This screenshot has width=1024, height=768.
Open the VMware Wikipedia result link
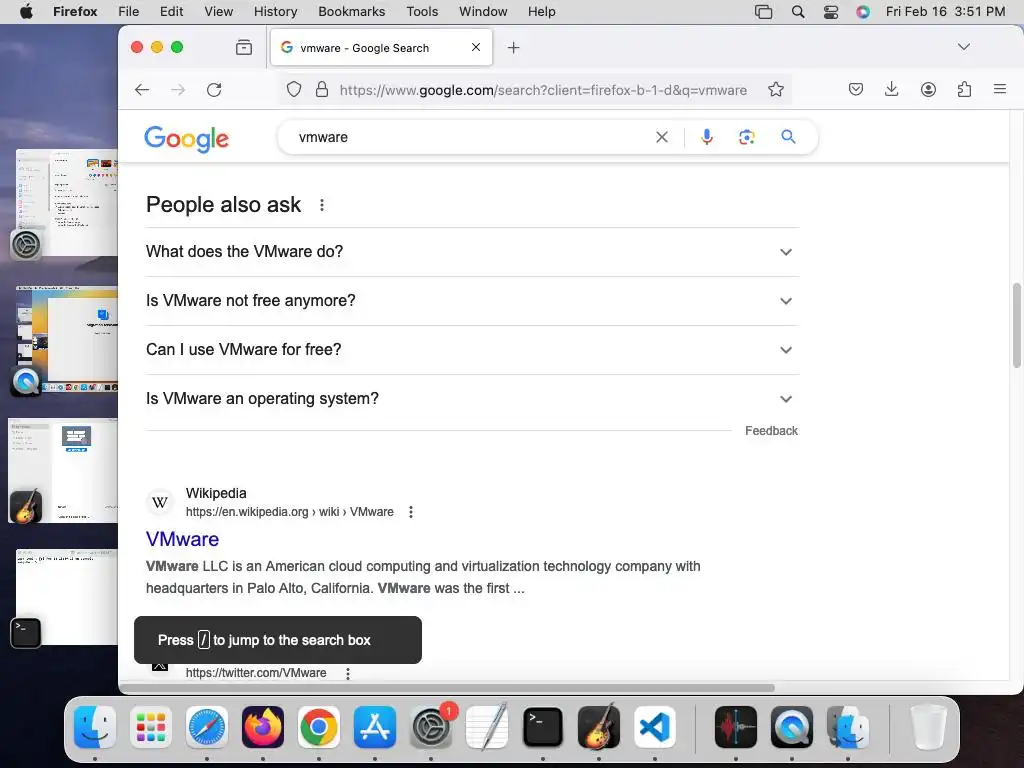[x=182, y=539]
